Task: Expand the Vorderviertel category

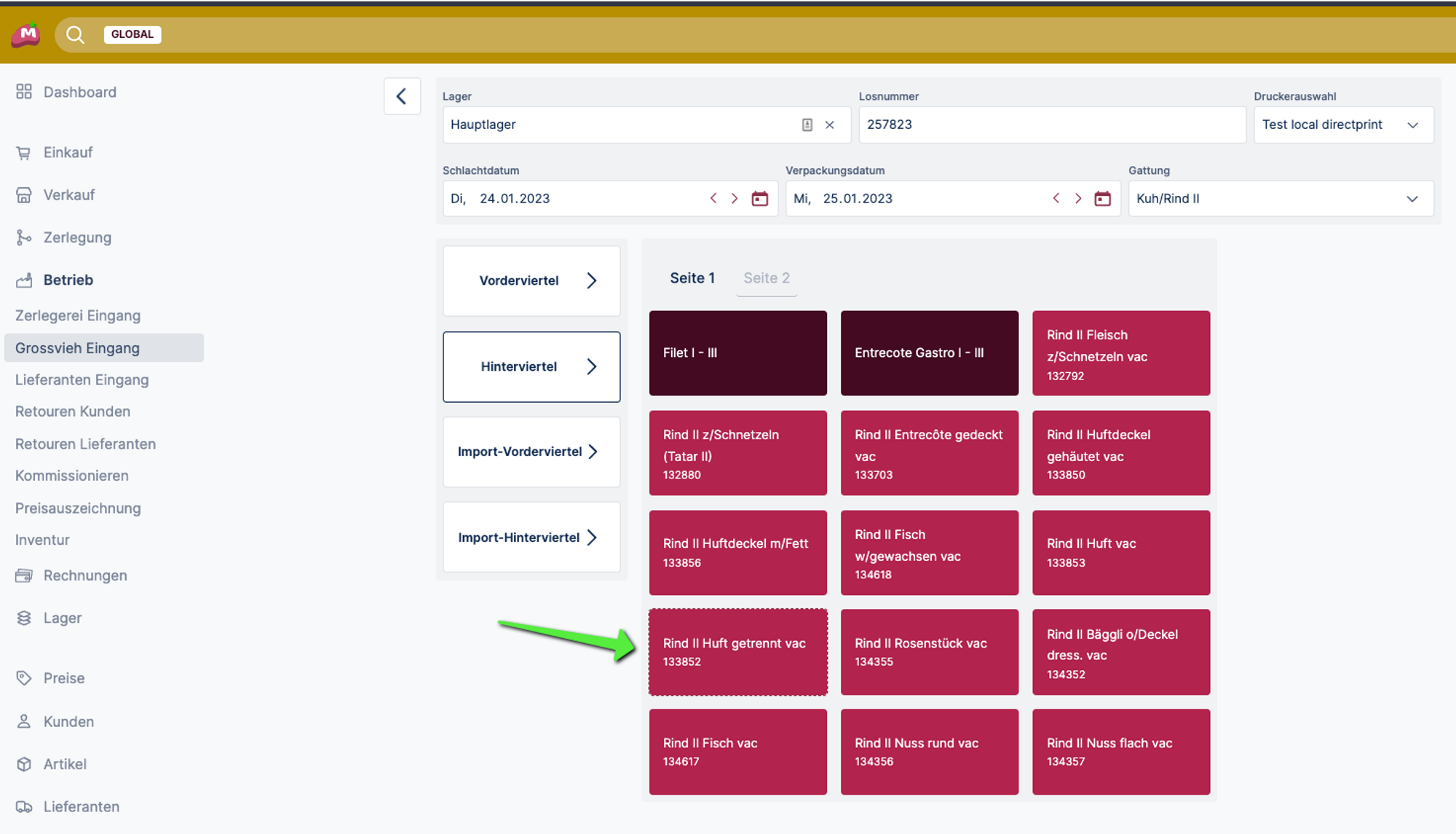Action: [x=531, y=280]
